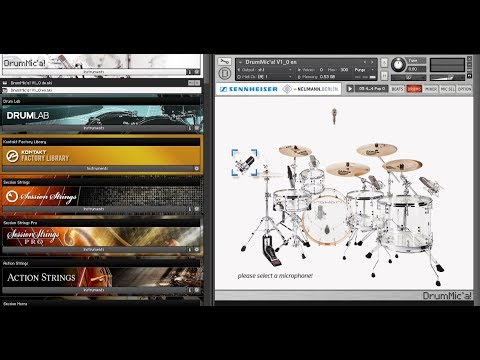Expand Instruments bar under Drum Lab

pos(94,128)
